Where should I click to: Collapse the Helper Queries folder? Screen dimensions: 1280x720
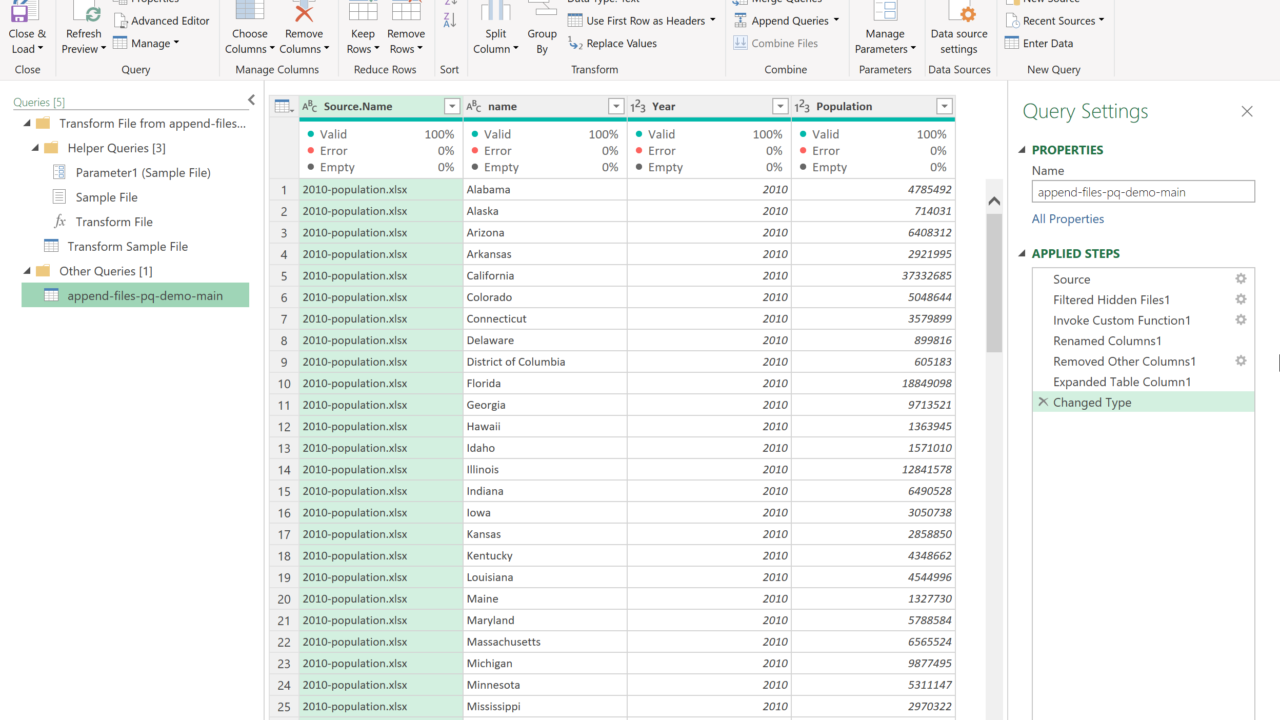[37, 148]
